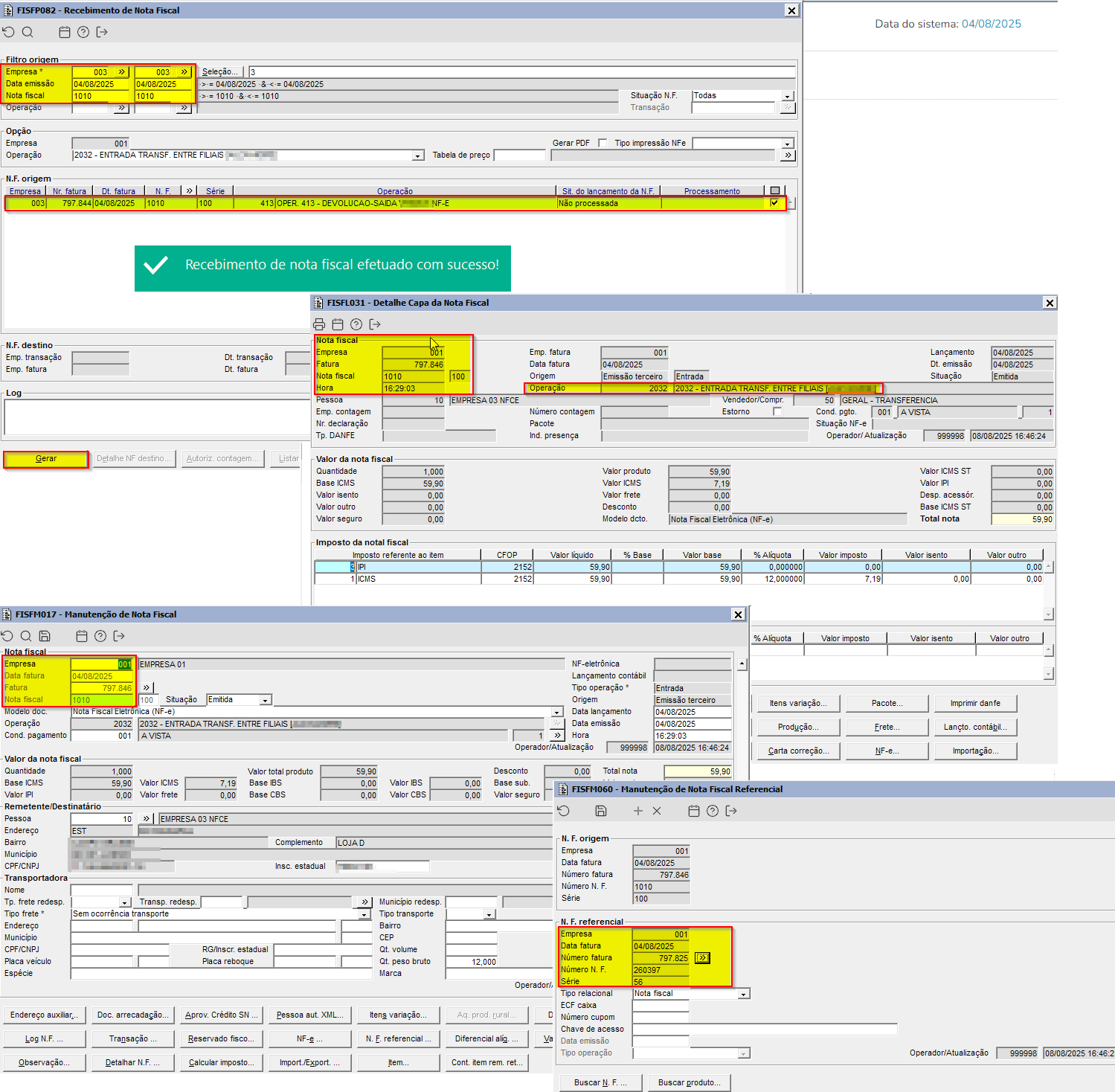Click the Calcular imposto... button
This screenshot has width=1115, height=1092.
point(222,1063)
